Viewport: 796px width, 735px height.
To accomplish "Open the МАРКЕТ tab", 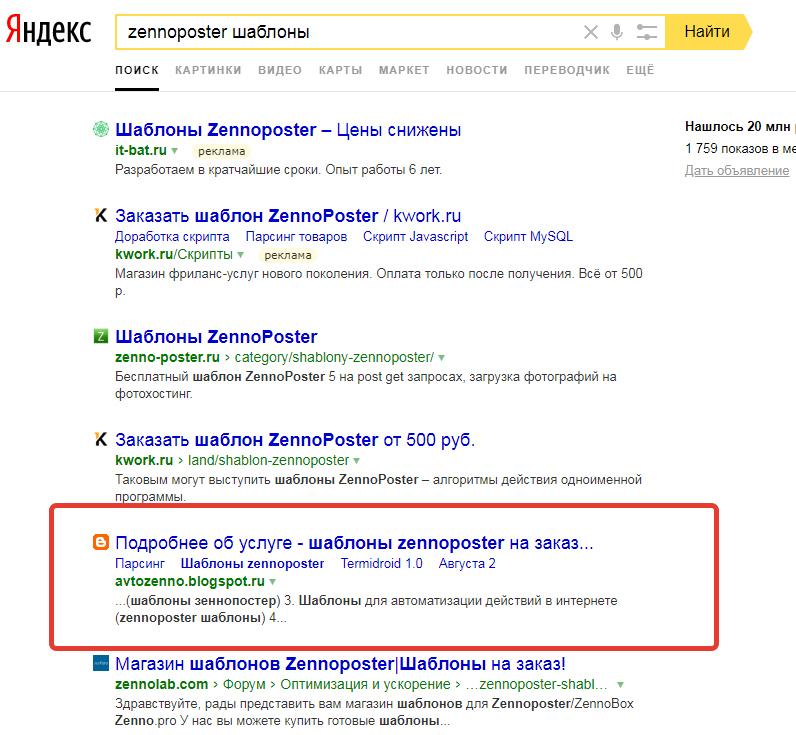I will pos(404,70).
